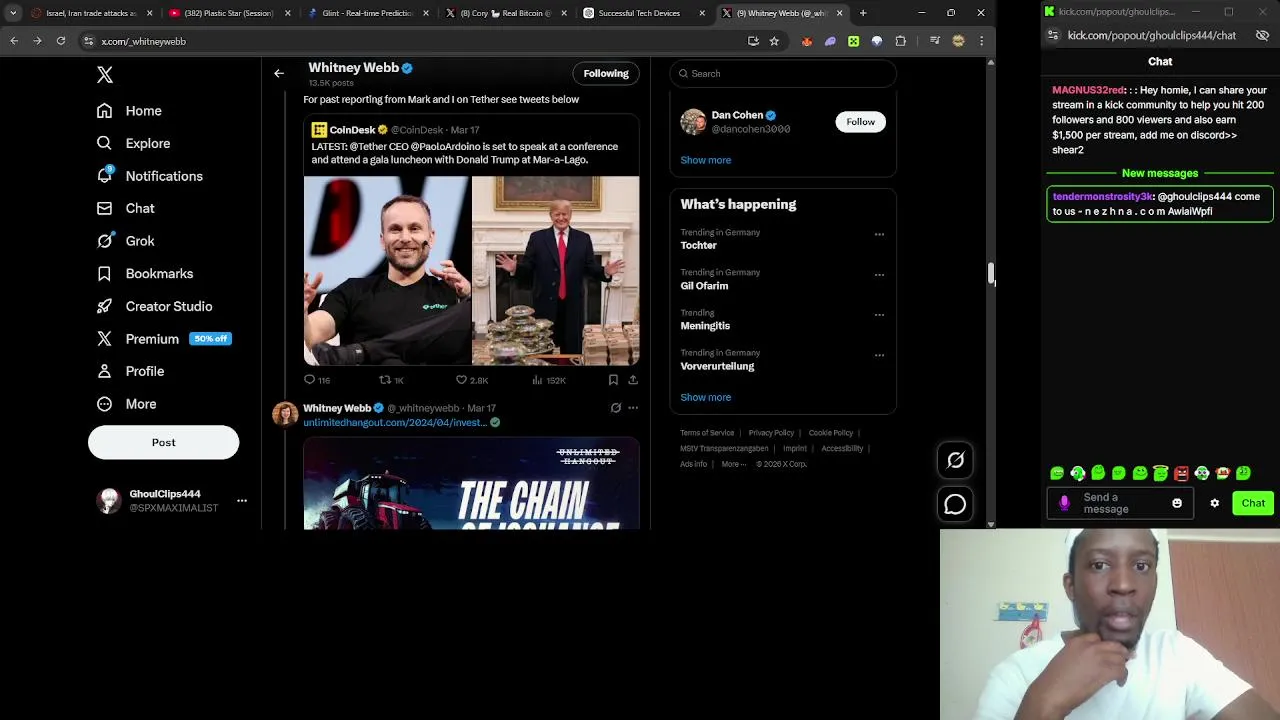1280x720 pixels.
Task: Bookmark the Tether tweet
Action: (x=613, y=380)
